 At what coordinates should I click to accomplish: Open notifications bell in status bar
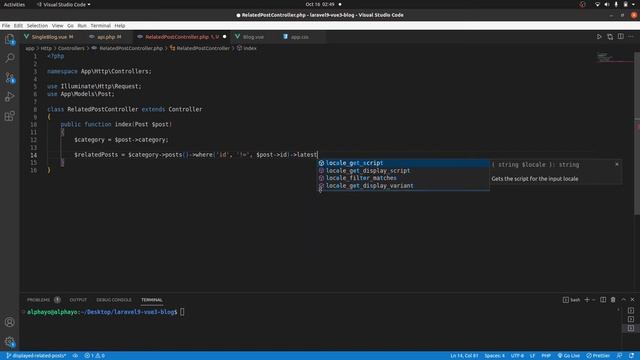pos(631,356)
